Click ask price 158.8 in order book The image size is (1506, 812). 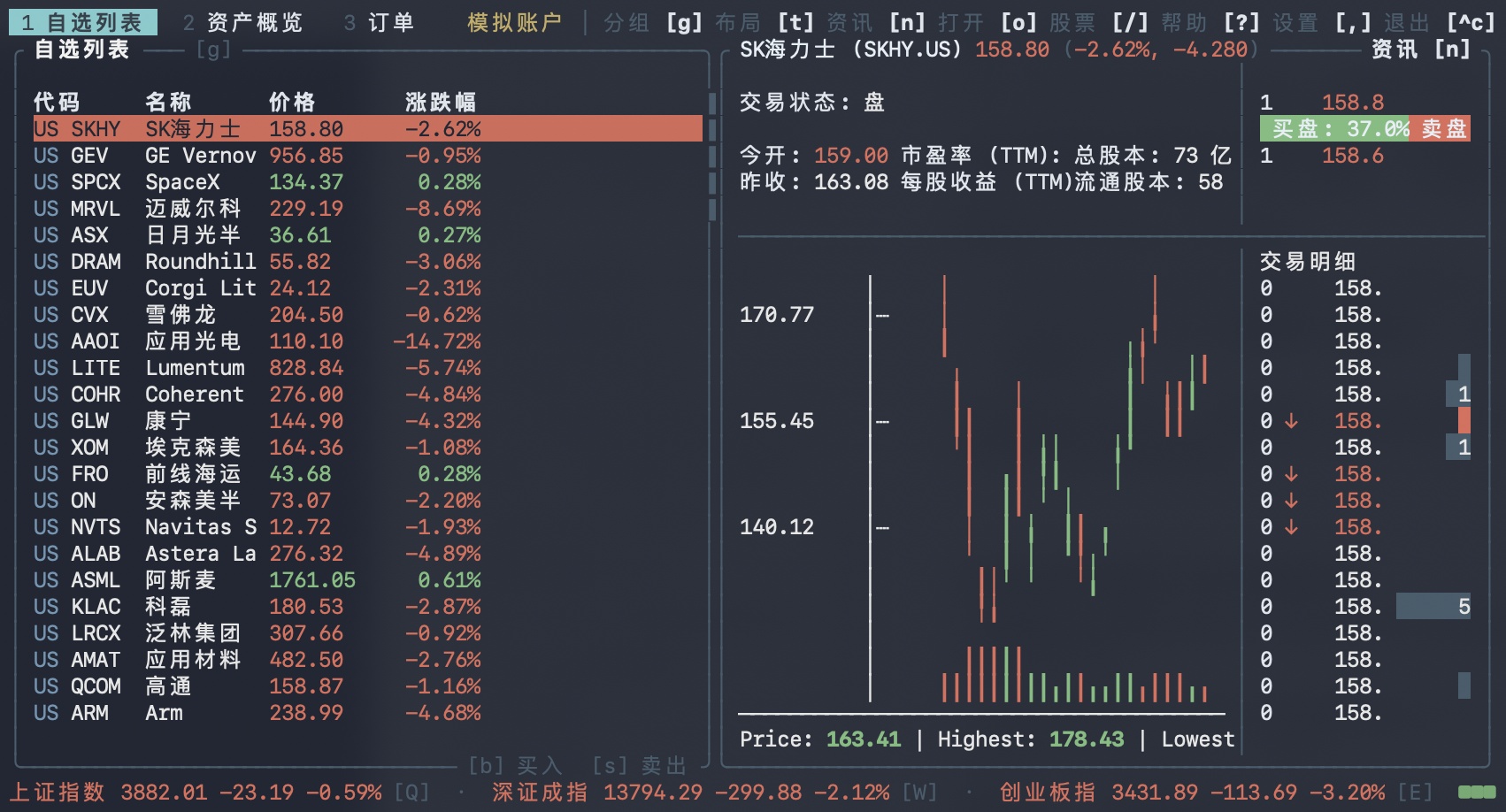click(1353, 103)
